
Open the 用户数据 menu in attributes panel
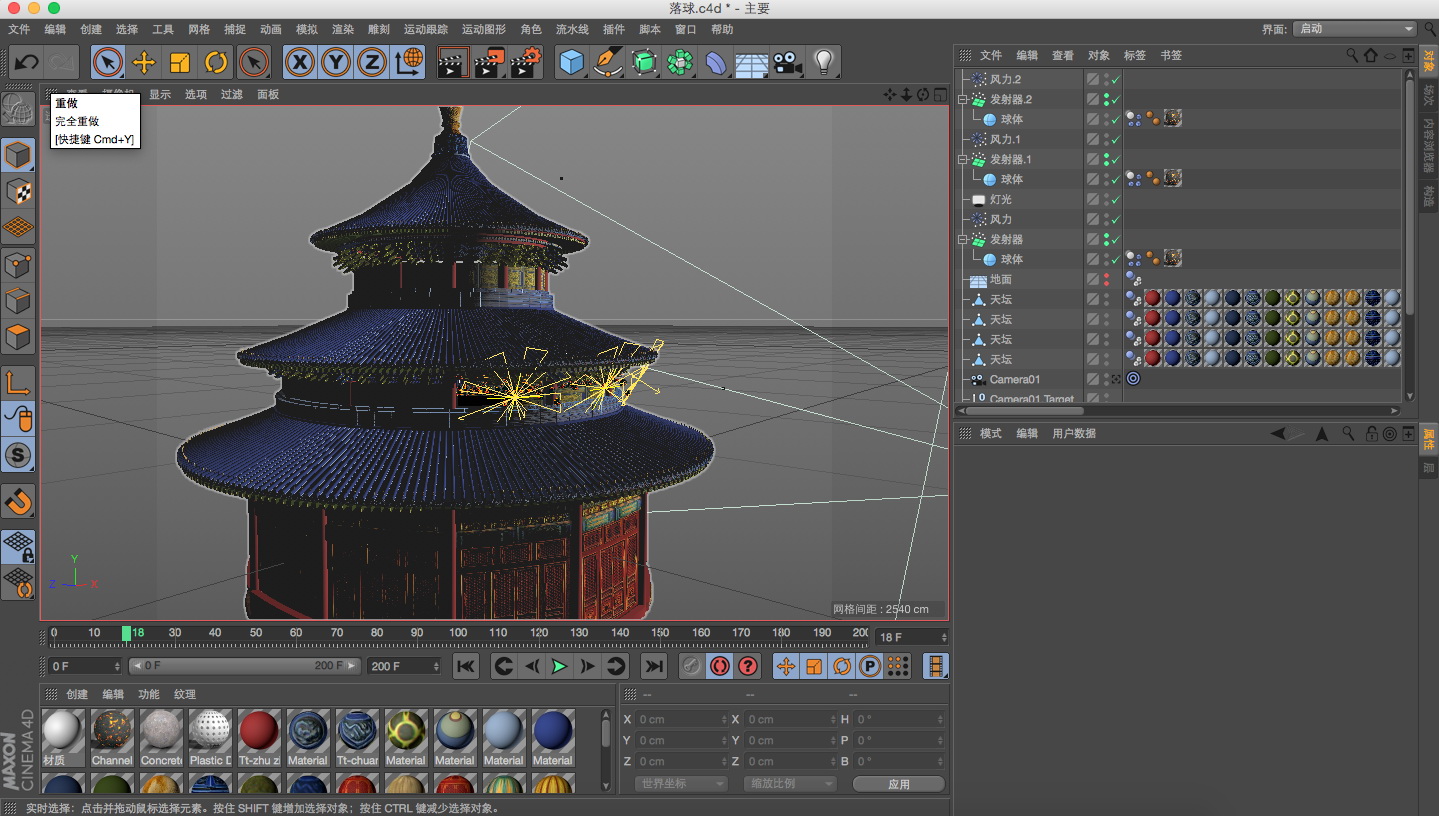click(x=1074, y=433)
